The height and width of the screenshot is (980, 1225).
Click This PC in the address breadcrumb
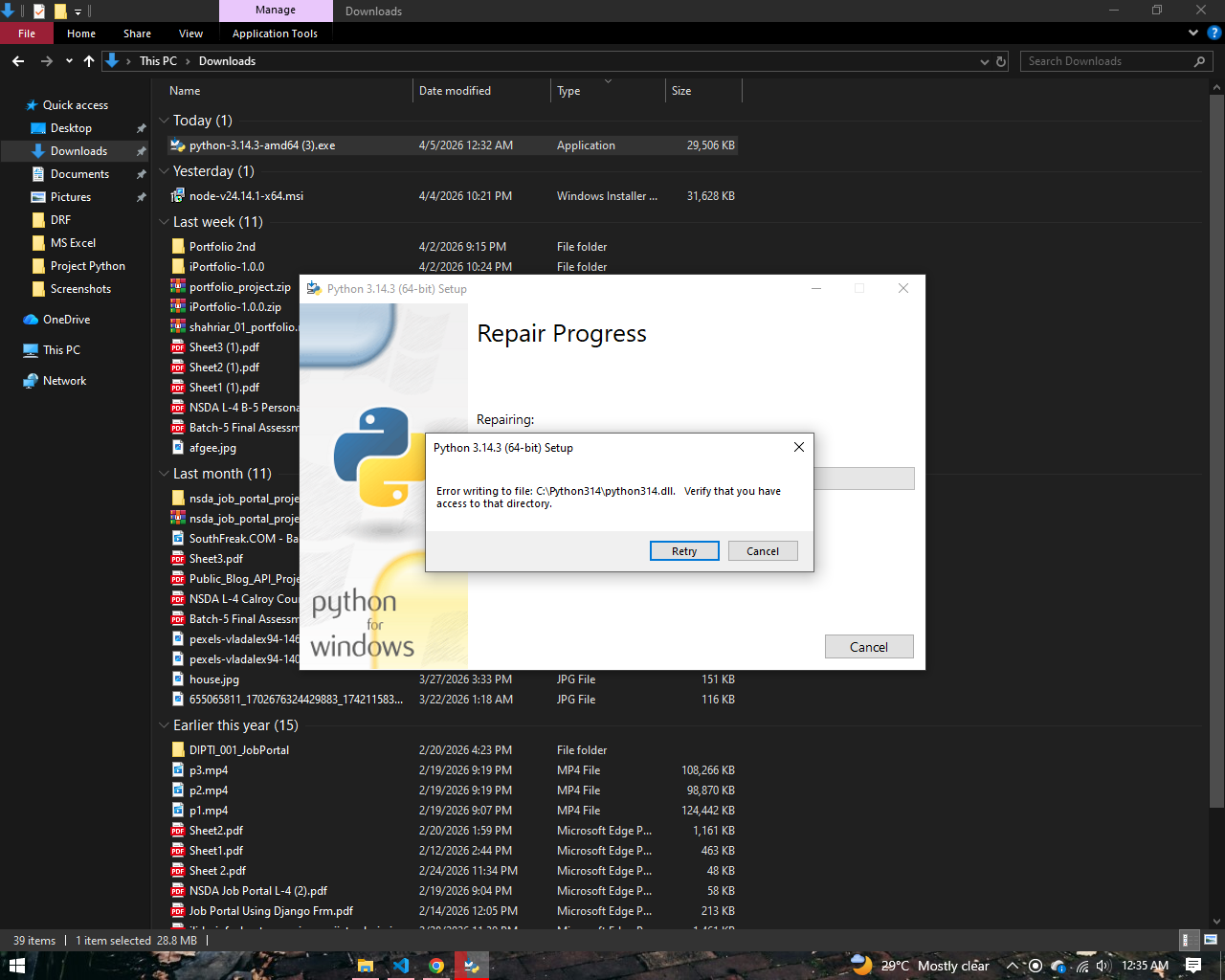(x=158, y=61)
